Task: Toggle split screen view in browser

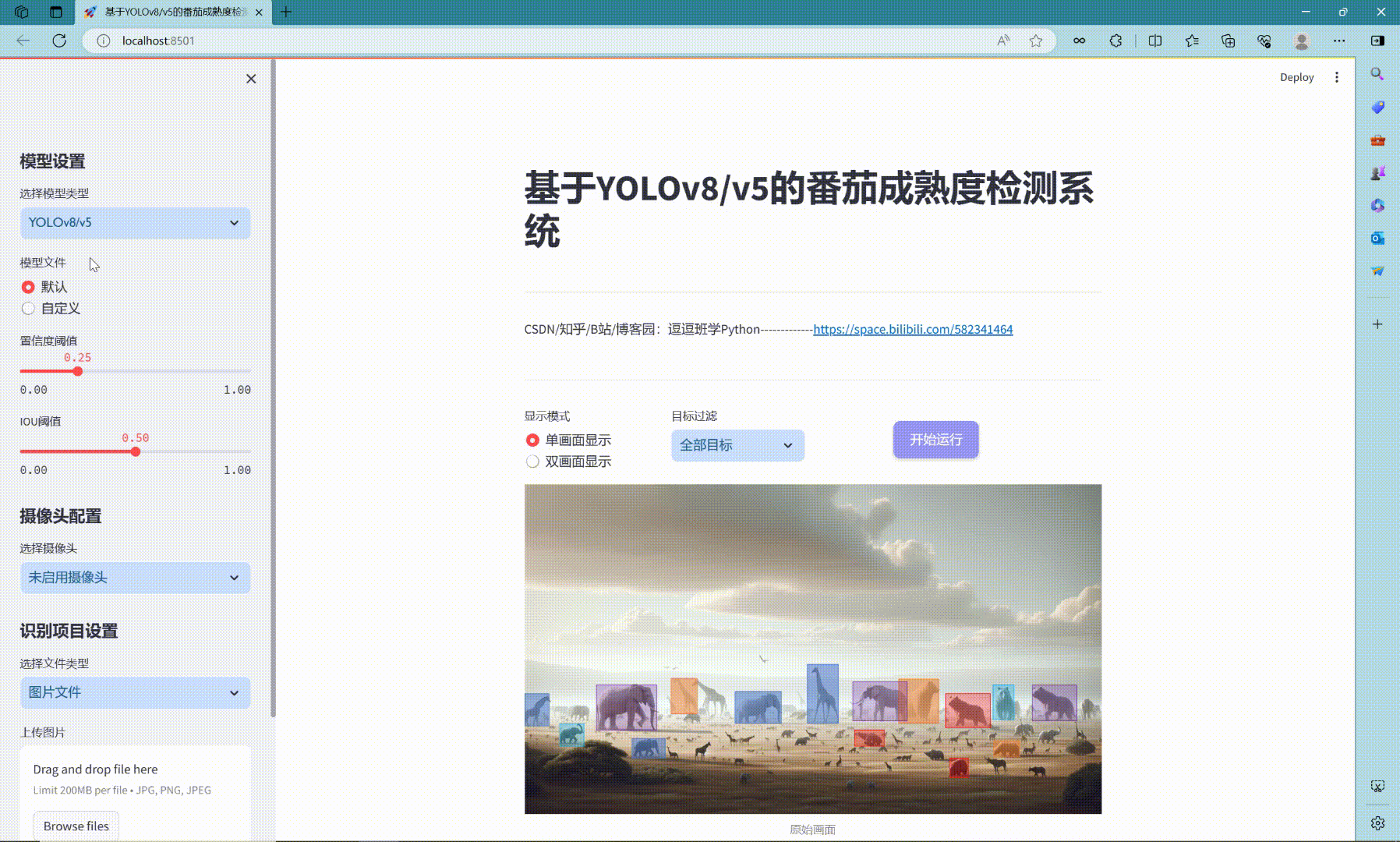Action: coord(1155,41)
